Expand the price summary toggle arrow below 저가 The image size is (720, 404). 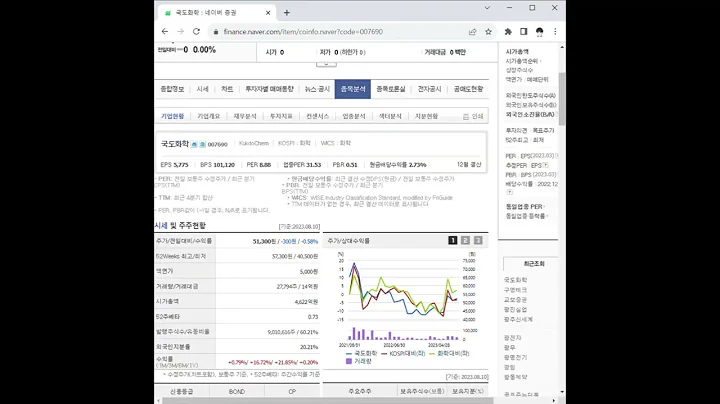pos(326,64)
